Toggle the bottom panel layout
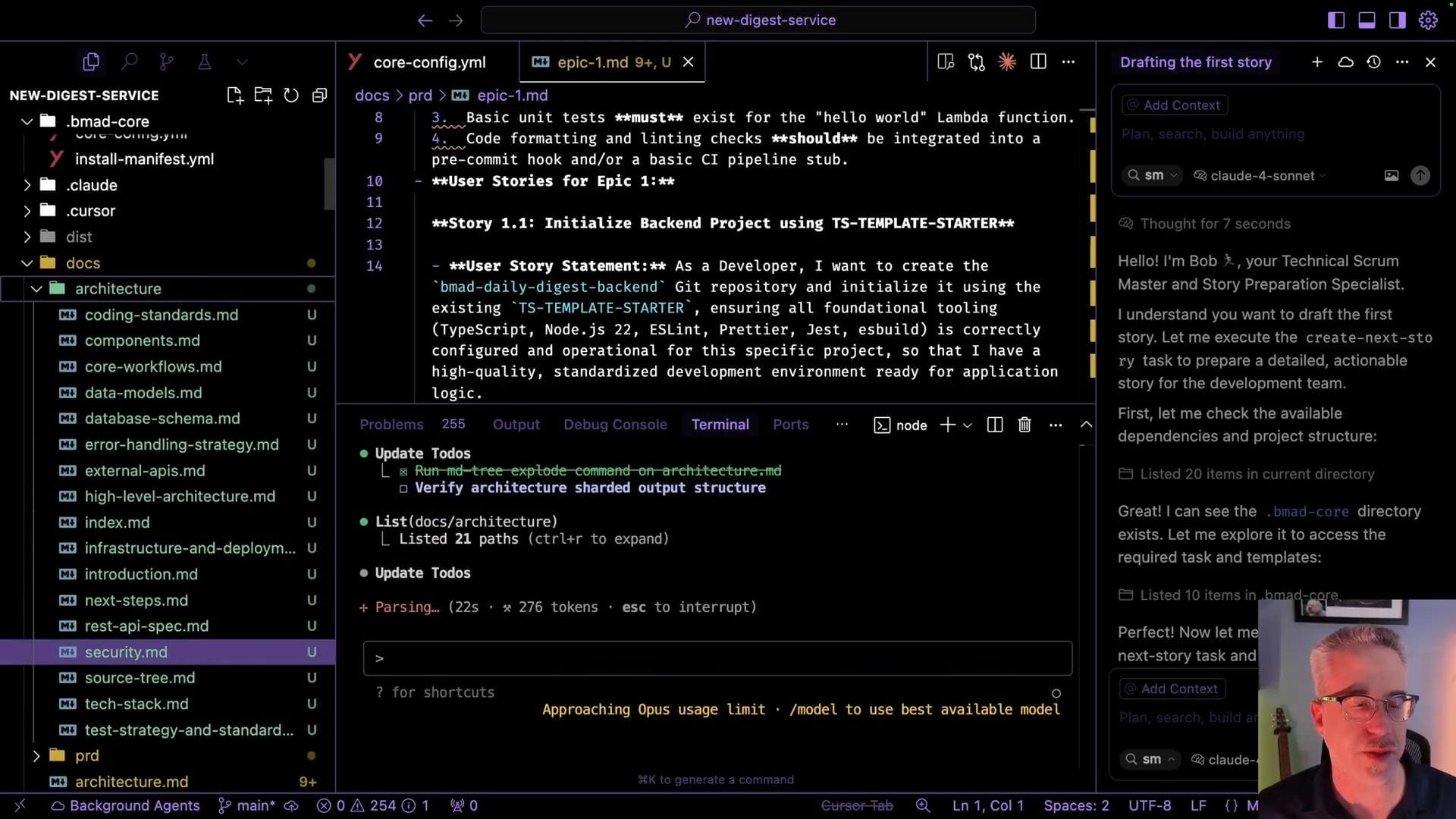This screenshot has width=1456, height=819. coord(1367,20)
